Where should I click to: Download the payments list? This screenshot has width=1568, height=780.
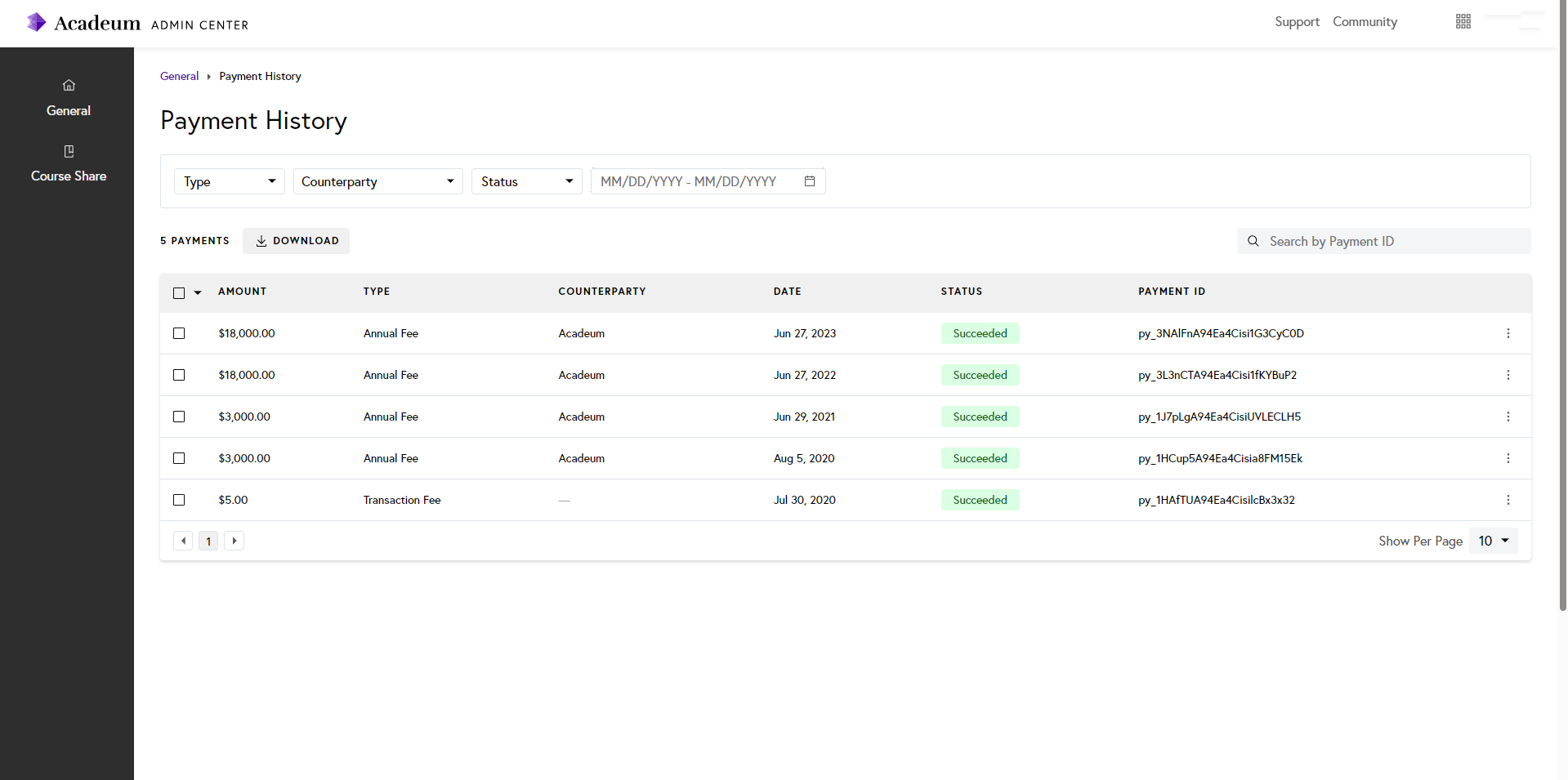tap(297, 241)
